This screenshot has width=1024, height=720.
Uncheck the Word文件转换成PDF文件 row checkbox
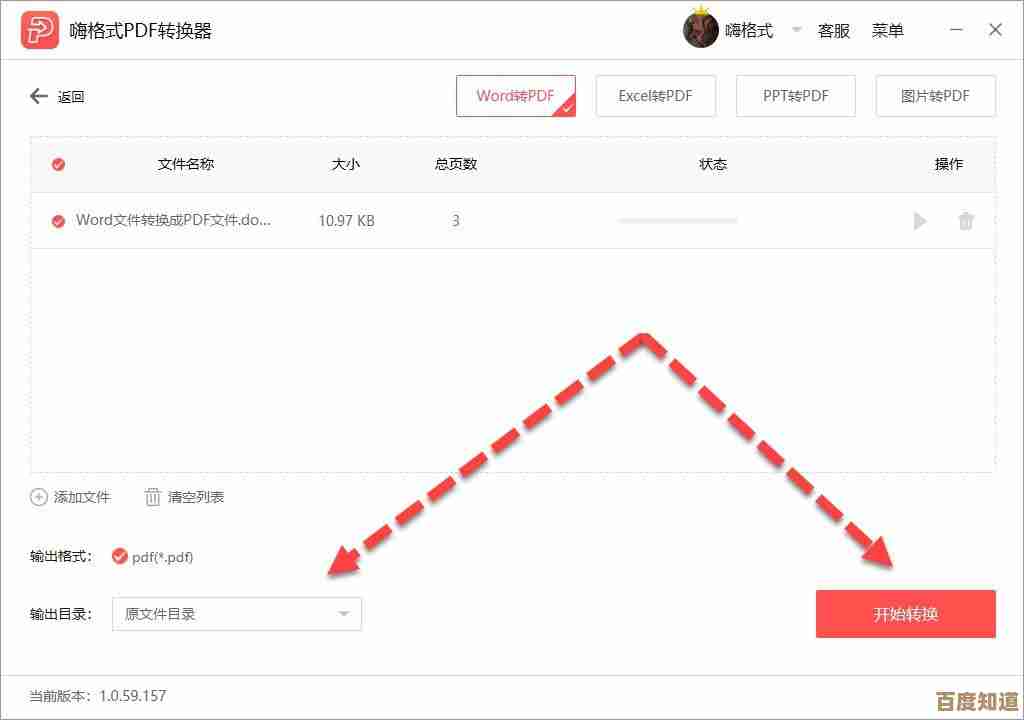tap(57, 221)
